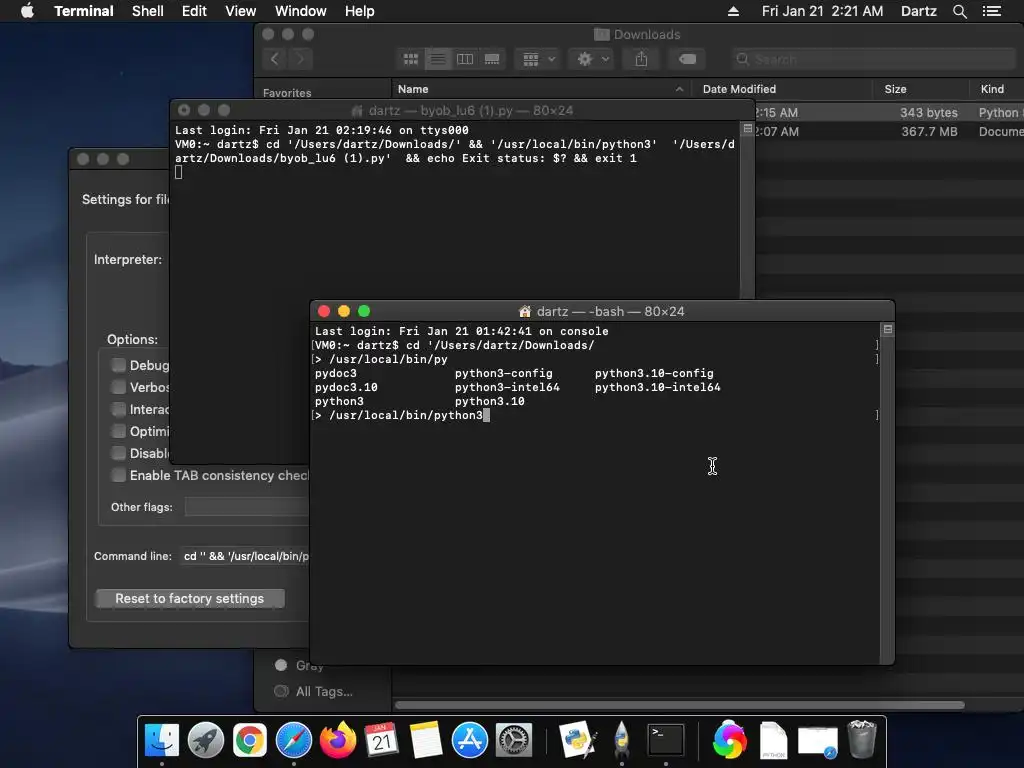Enable the Verbose option checkbox
This screenshot has height=768, width=1024.
tap(118, 387)
